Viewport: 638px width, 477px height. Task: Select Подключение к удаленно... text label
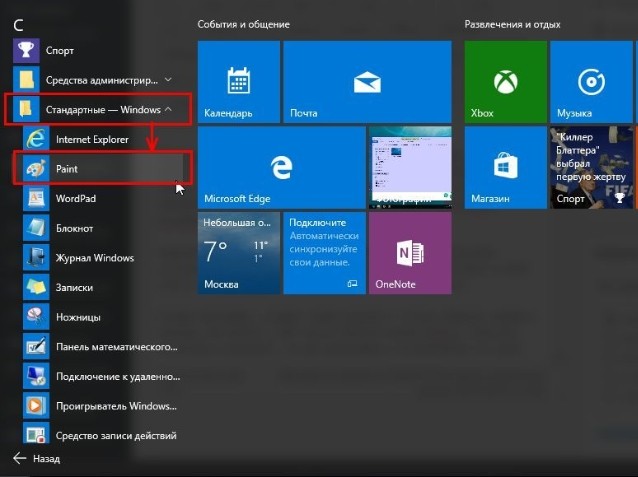click(x=118, y=377)
